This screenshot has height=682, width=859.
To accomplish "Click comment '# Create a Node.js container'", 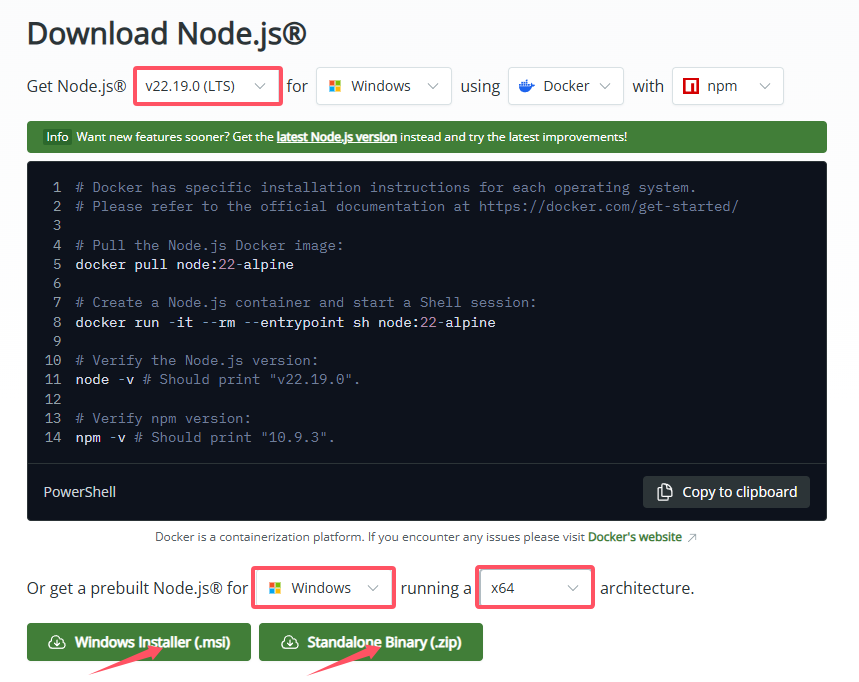I will coord(306,302).
